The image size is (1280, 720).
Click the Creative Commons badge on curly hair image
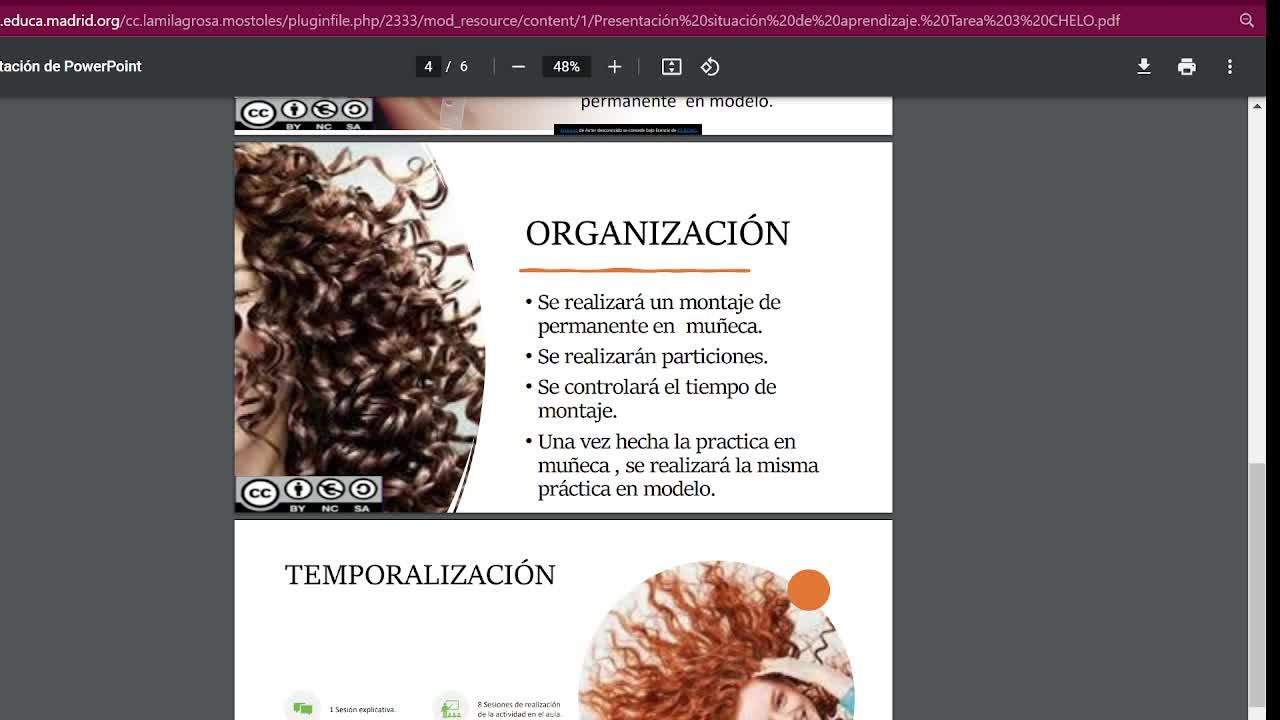(309, 494)
